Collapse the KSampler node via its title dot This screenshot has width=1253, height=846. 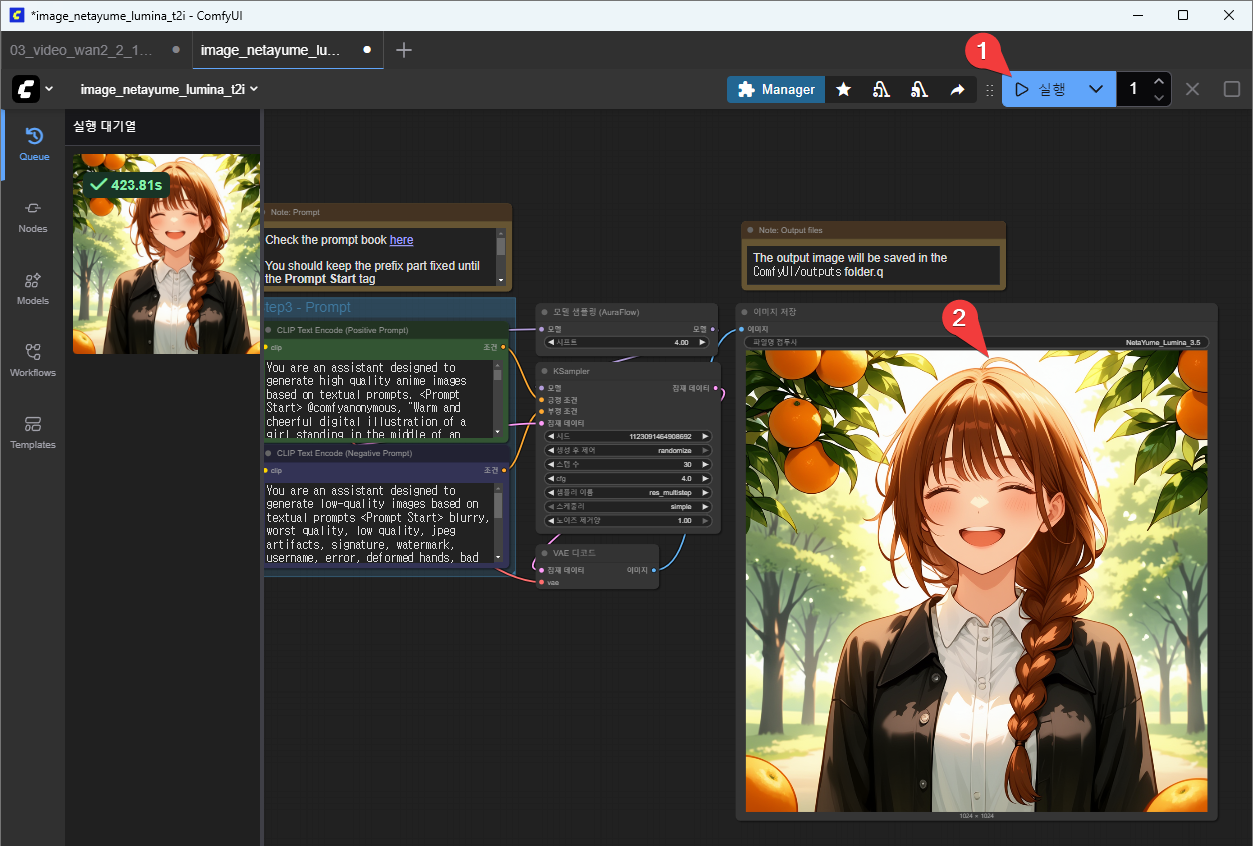click(x=544, y=371)
